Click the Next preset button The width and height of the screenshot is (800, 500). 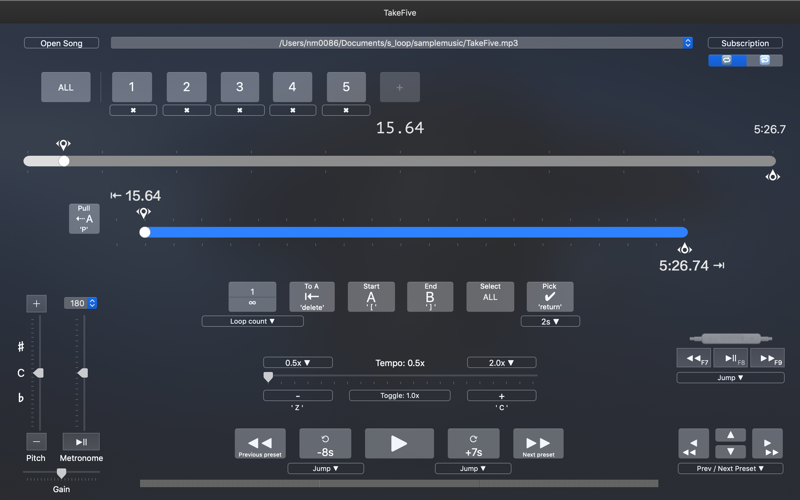[x=538, y=443]
